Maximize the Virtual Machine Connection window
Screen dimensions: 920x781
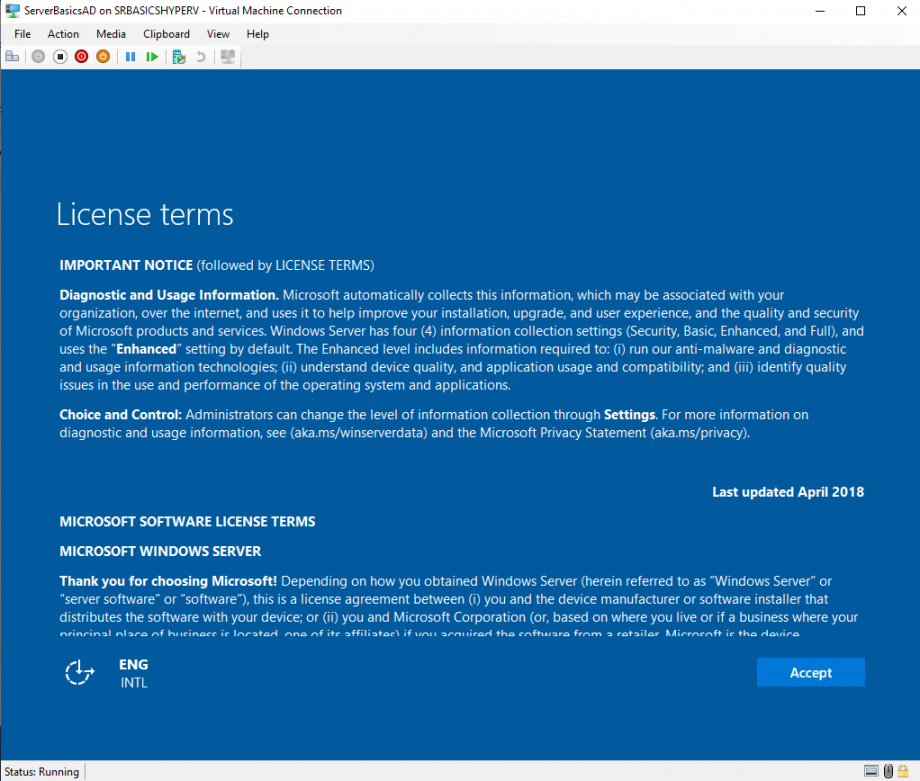coord(860,11)
